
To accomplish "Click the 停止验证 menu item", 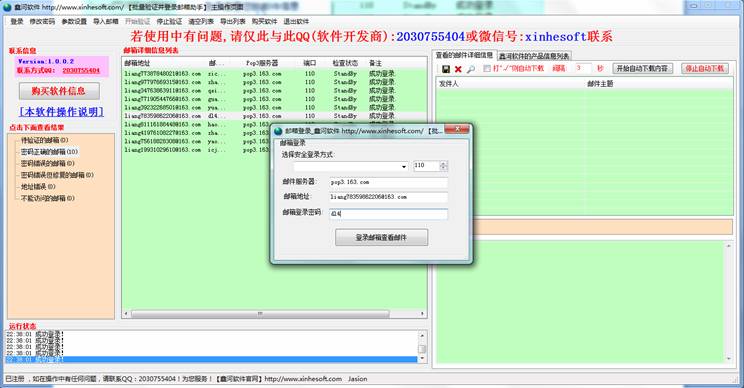I will pyautogui.click(x=169, y=21).
